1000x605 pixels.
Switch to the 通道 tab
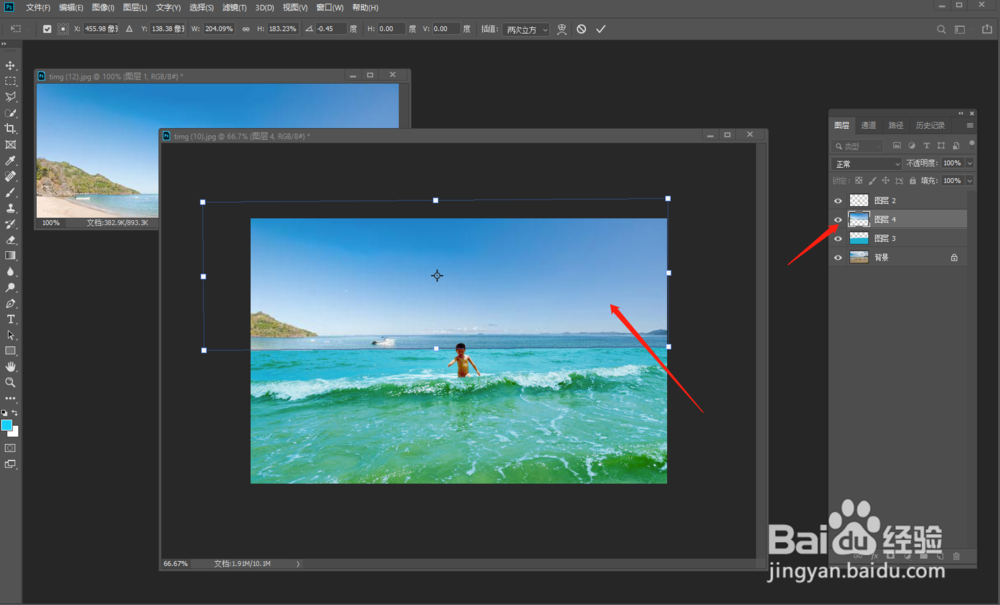tap(868, 126)
